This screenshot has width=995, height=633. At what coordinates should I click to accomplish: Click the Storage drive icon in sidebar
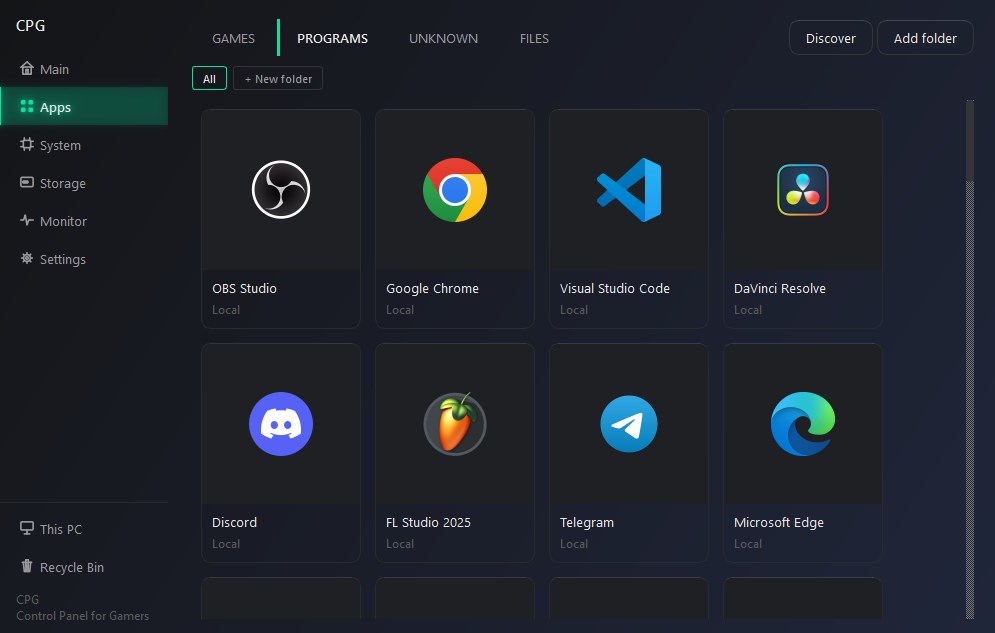coord(27,182)
